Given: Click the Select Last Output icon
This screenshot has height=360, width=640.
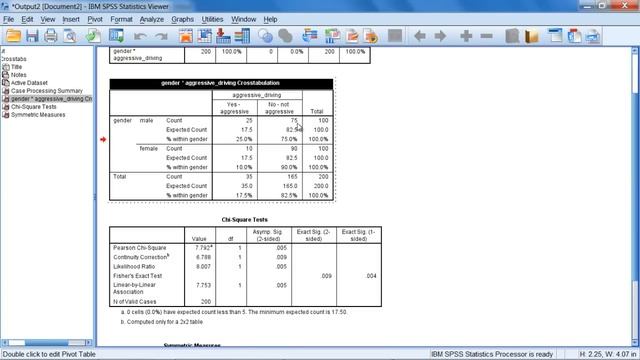Looking at the screenshot, I should pyautogui.click(x=310, y=36).
